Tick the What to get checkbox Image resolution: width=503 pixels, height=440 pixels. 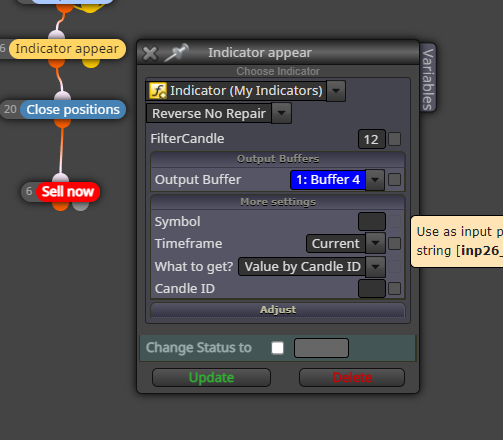tap(395, 267)
